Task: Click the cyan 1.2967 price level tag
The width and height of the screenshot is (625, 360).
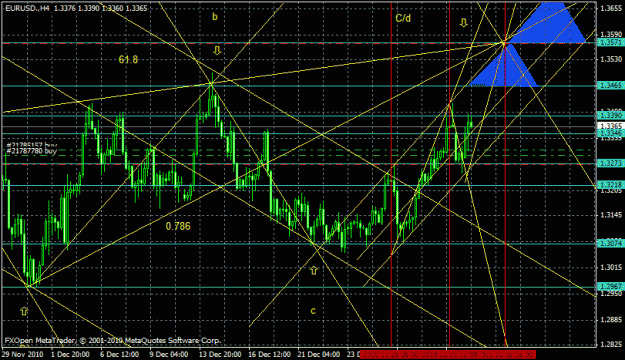Action: click(610, 287)
